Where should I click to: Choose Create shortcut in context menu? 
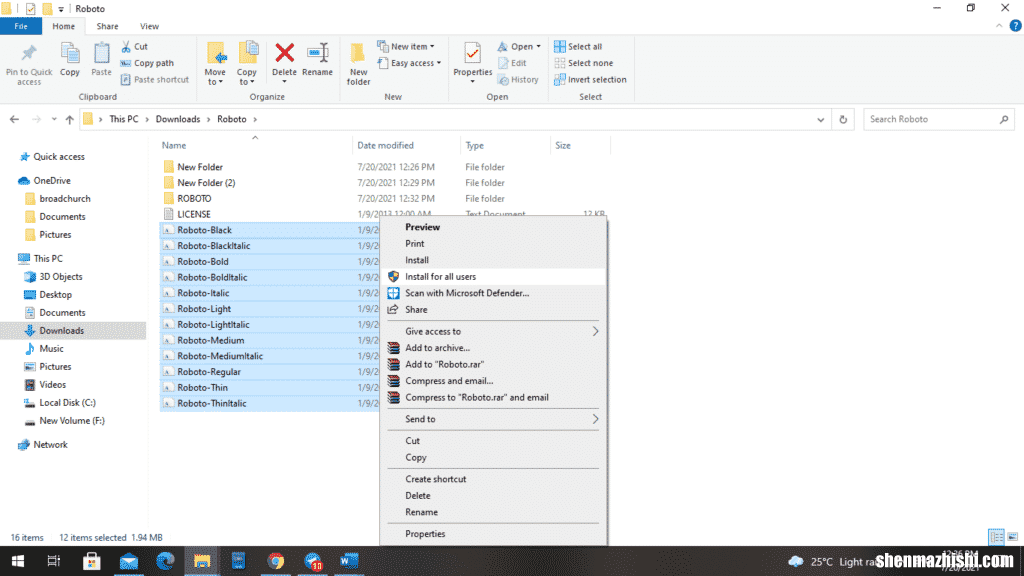[x=493, y=479]
